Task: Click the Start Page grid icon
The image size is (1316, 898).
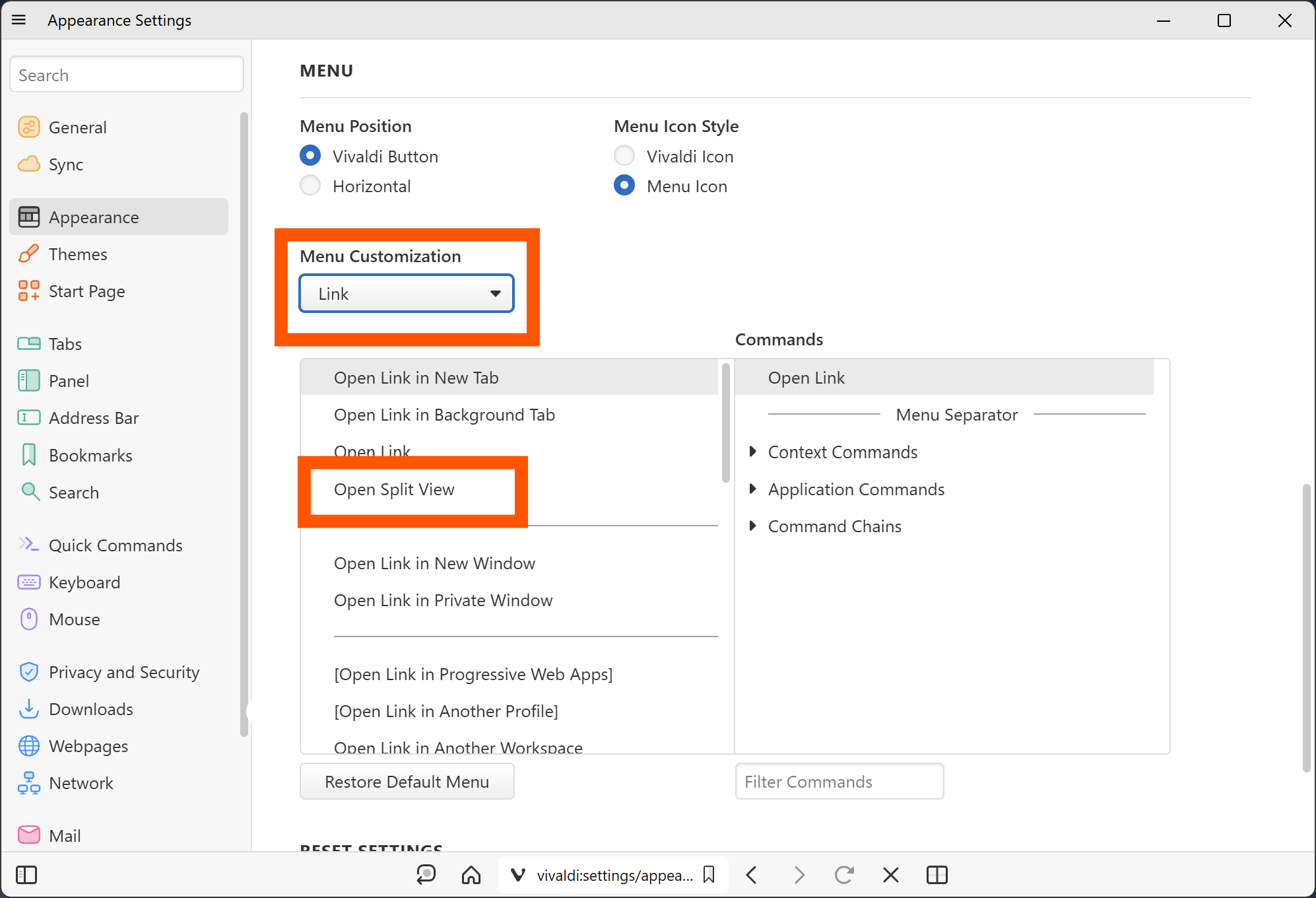Action: (28, 291)
